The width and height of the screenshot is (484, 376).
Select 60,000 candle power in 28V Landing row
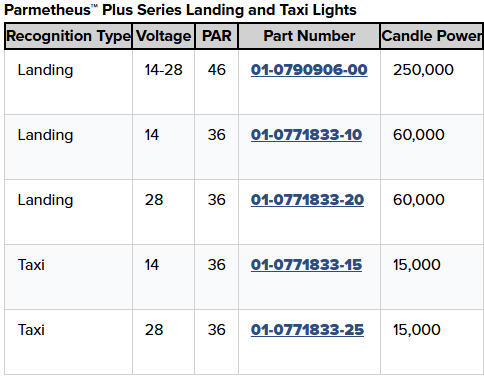(x=419, y=200)
